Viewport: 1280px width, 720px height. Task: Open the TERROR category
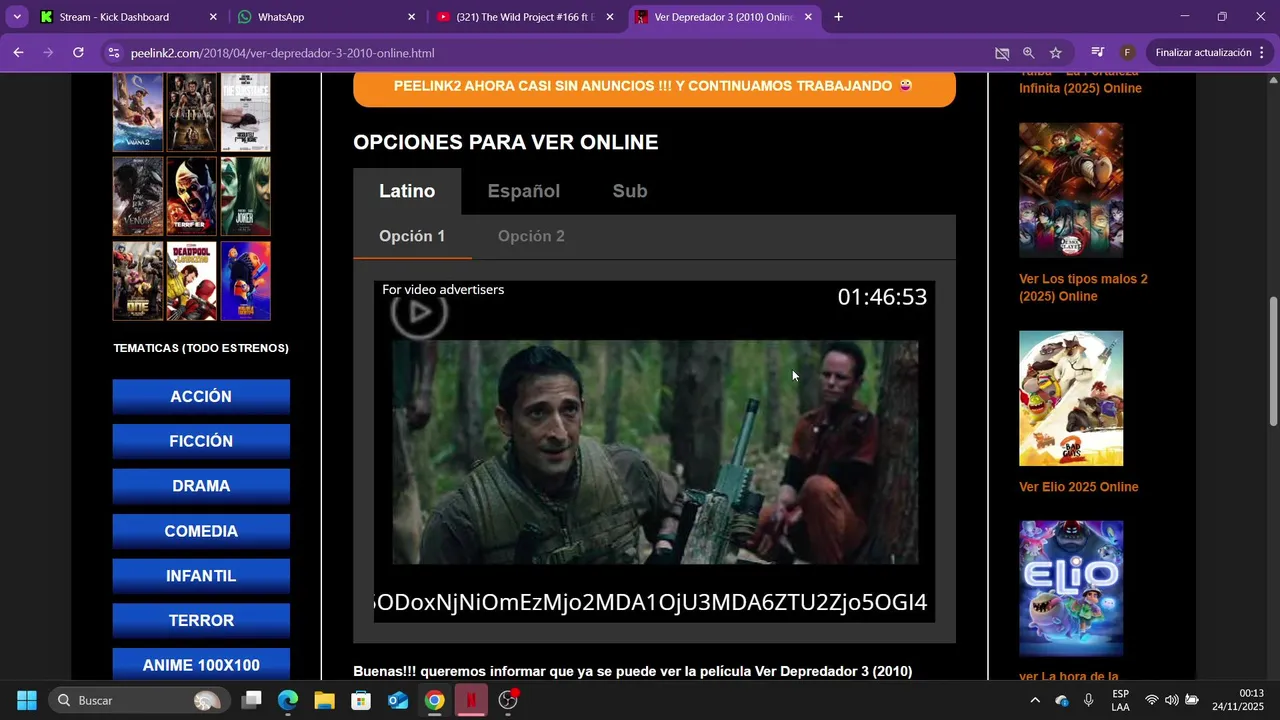click(x=201, y=621)
